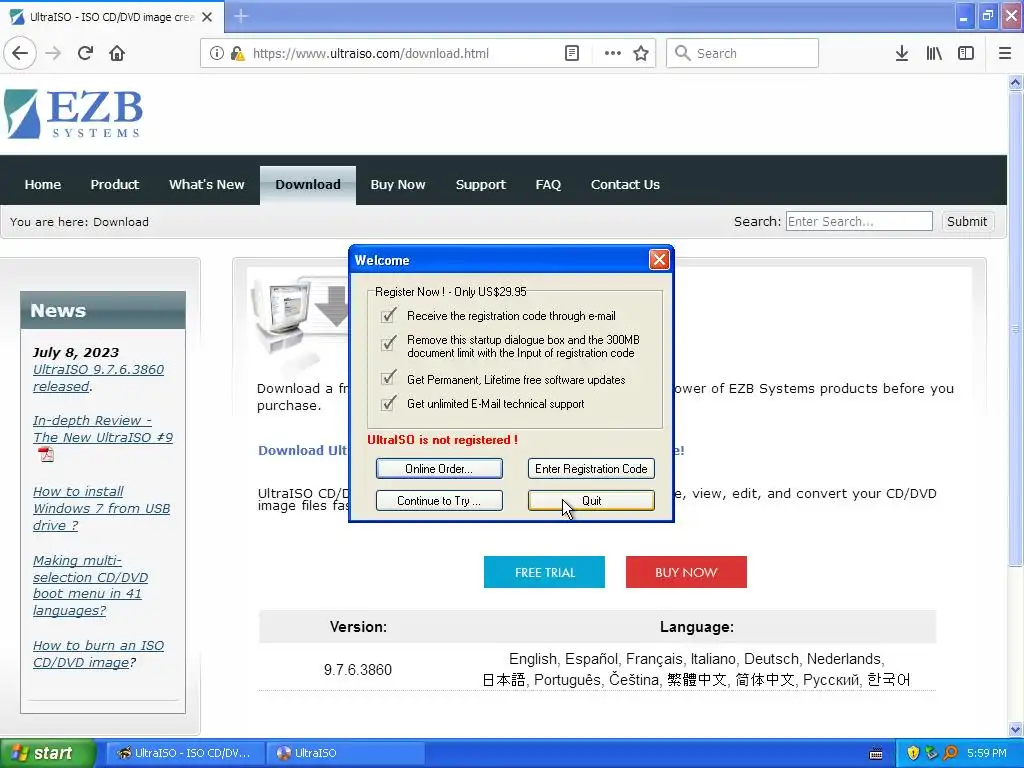Open page actions three-dots menu
The width and height of the screenshot is (1024, 768).
click(x=612, y=53)
